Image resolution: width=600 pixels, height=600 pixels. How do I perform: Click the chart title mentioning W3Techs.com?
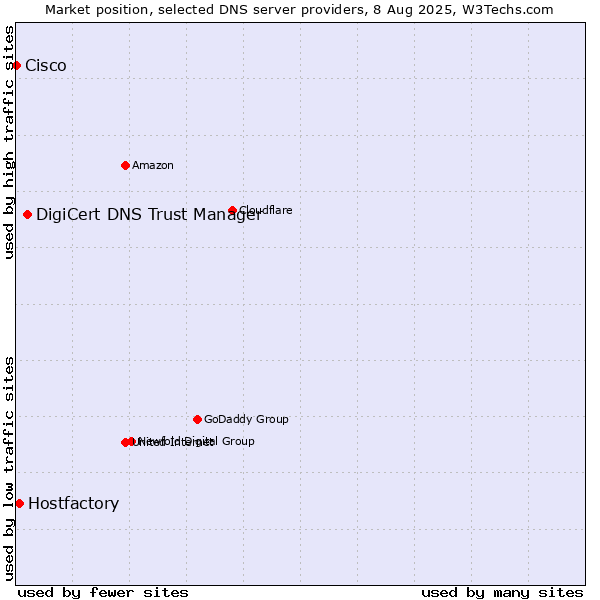point(299,10)
